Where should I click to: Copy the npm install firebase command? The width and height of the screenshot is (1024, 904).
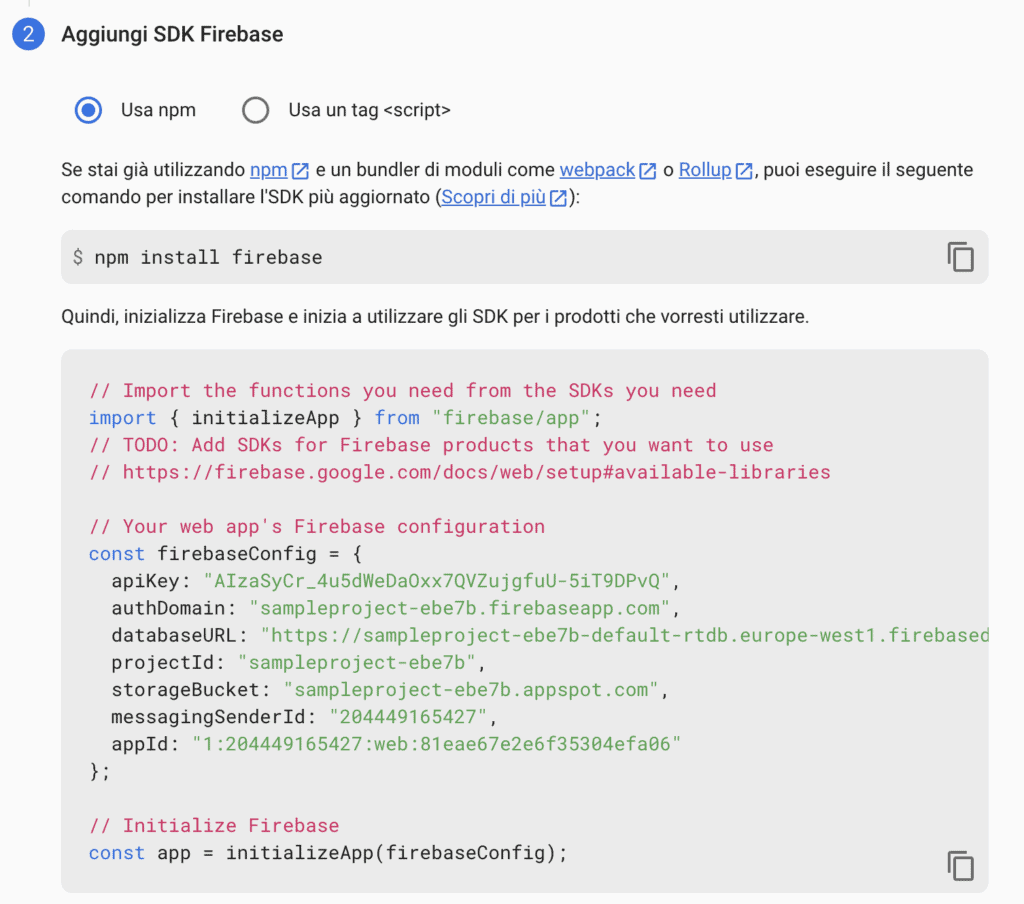pos(960,257)
